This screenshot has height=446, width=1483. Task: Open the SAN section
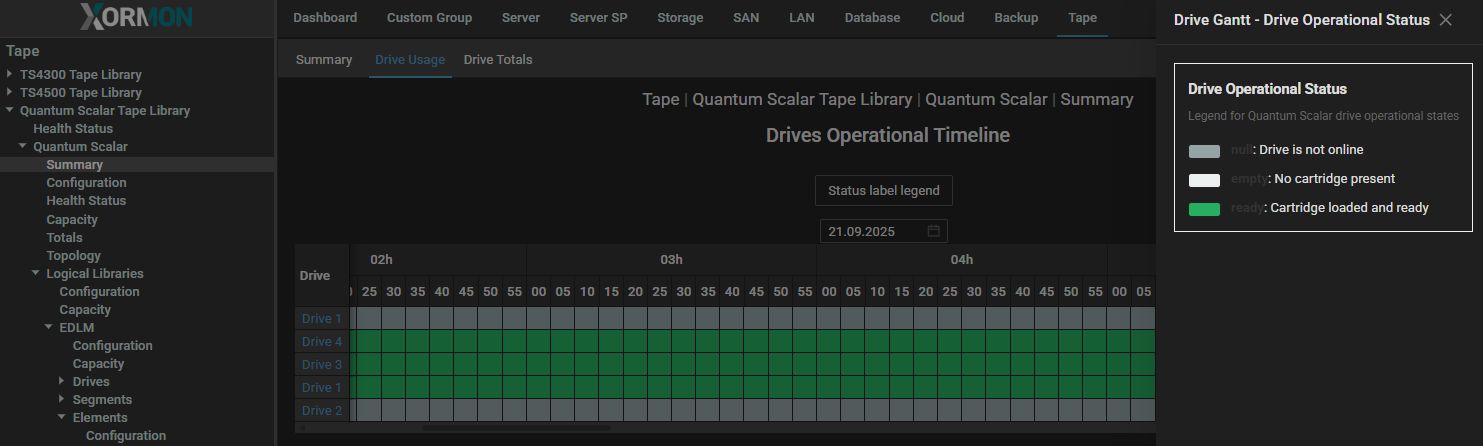coord(746,18)
